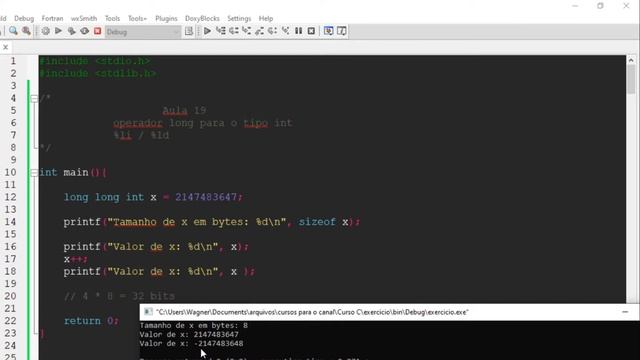
Task: Click the 'Aula 19' comment text
Action: click(x=184, y=111)
